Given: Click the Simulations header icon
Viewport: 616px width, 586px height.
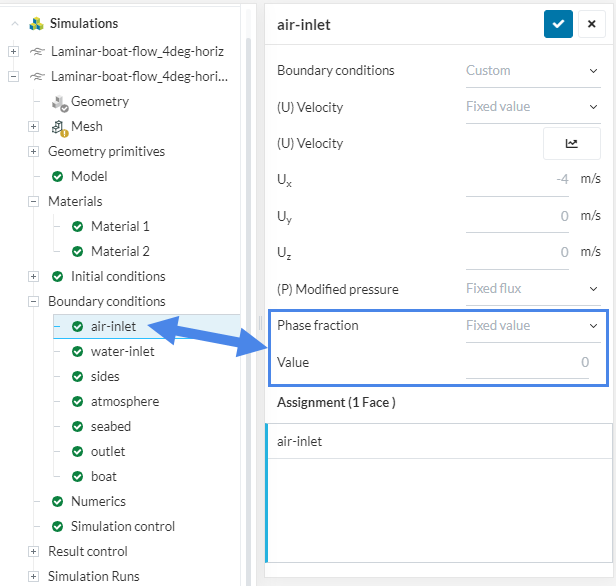Looking at the screenshot, I should (x=36, y=23).
